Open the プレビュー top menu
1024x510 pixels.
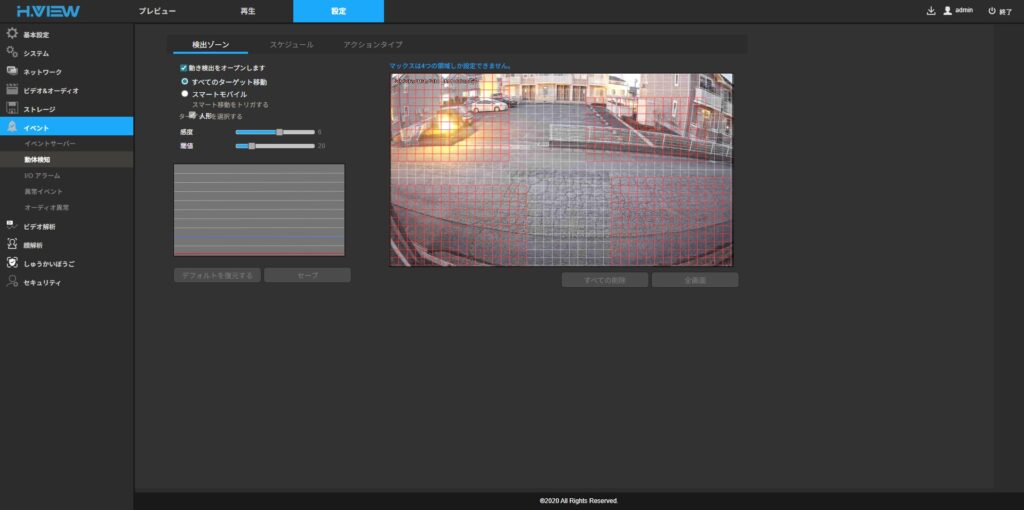157,11
